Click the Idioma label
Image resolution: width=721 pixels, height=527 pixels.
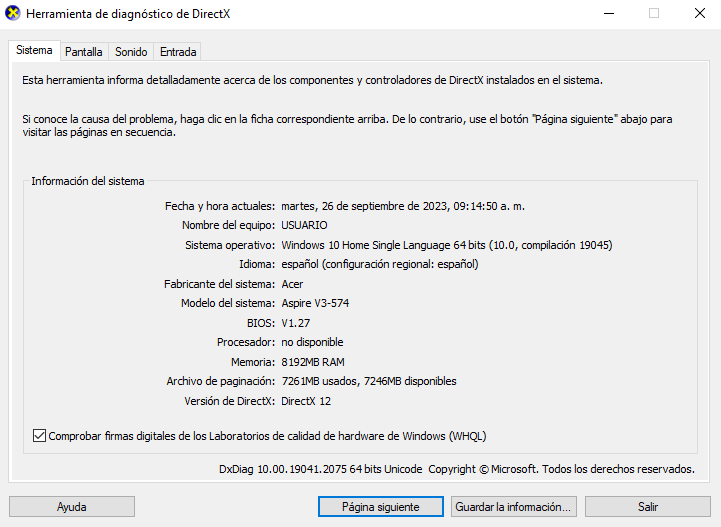257,264
